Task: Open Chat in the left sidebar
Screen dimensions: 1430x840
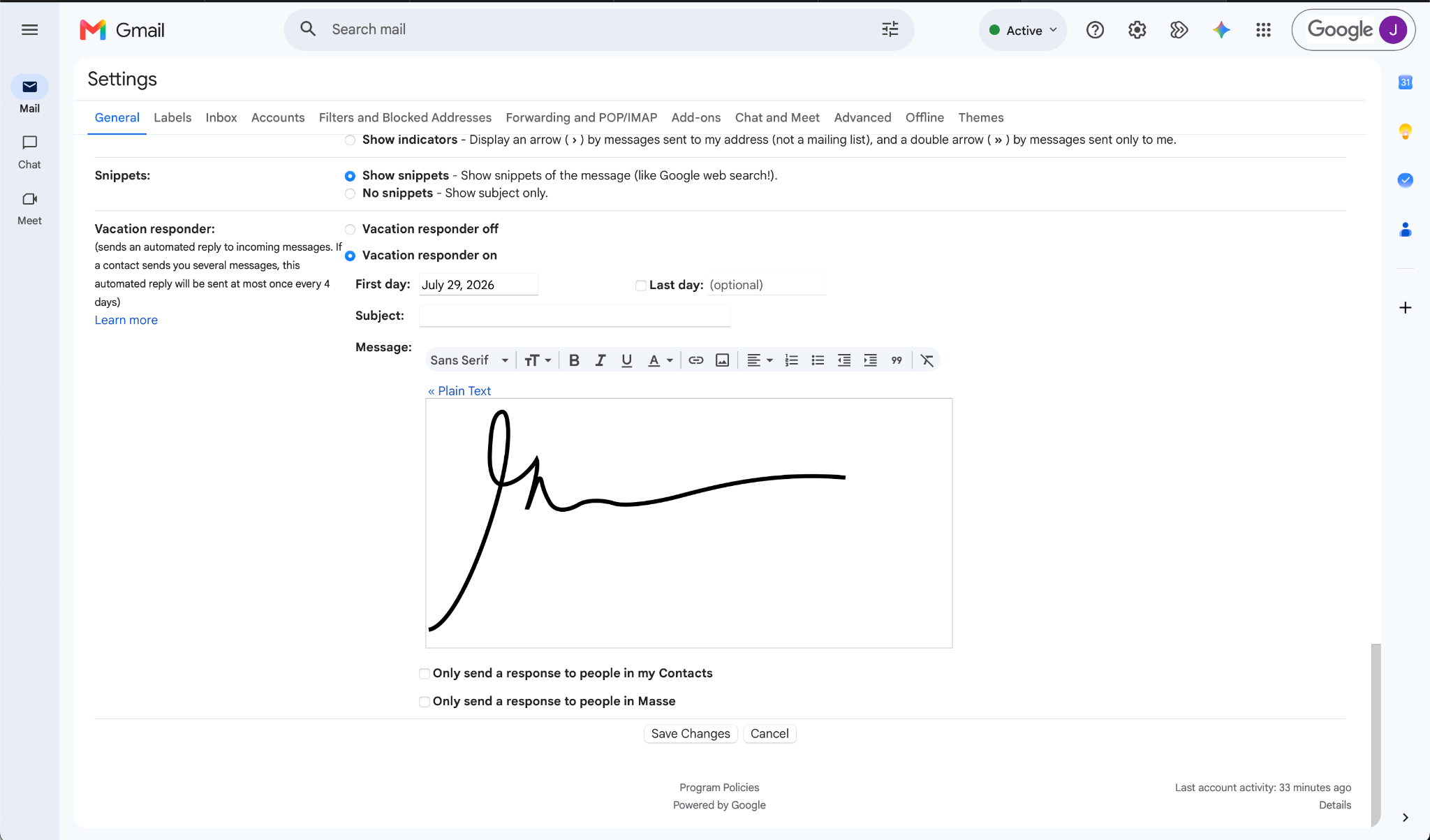Action: 29,152
